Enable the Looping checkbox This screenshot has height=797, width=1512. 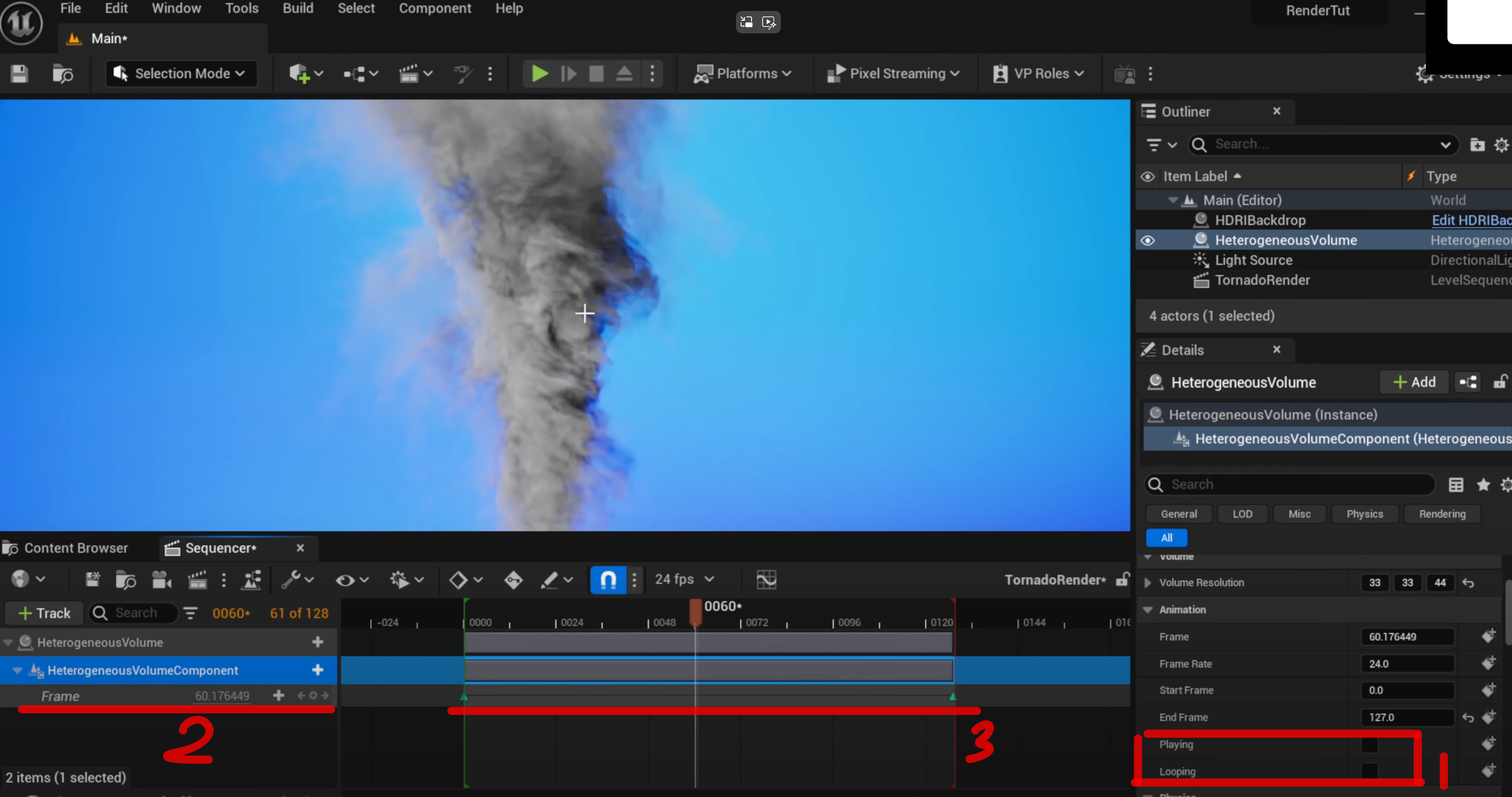pyautogui.click(x=1369, y=771)
